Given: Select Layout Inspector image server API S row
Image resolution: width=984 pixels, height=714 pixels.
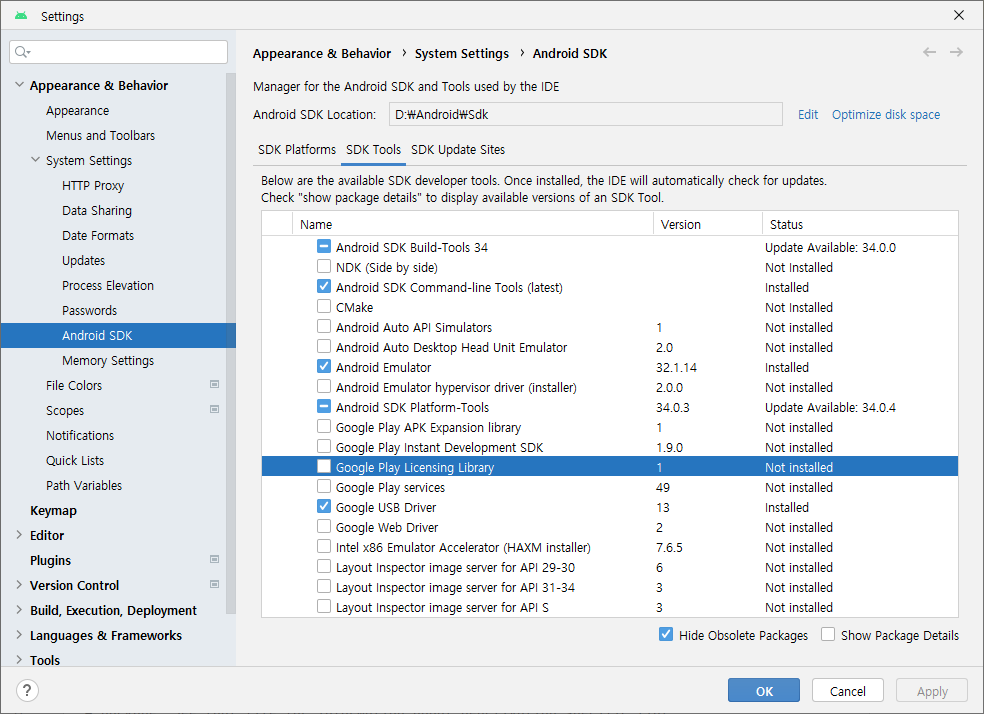Looking at the screenshot, I should pos(609,607).
